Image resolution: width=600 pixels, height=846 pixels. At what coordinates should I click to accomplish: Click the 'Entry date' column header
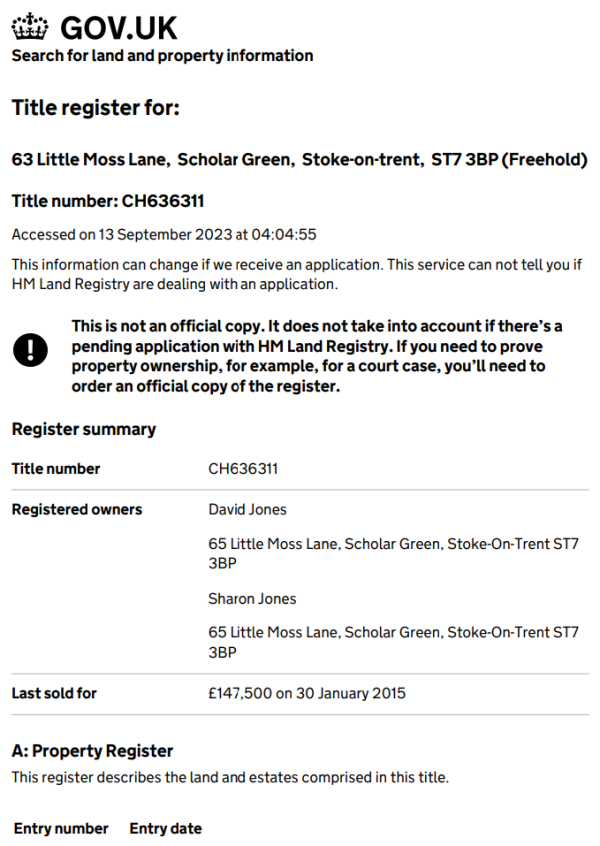click(x=166, y=829)
